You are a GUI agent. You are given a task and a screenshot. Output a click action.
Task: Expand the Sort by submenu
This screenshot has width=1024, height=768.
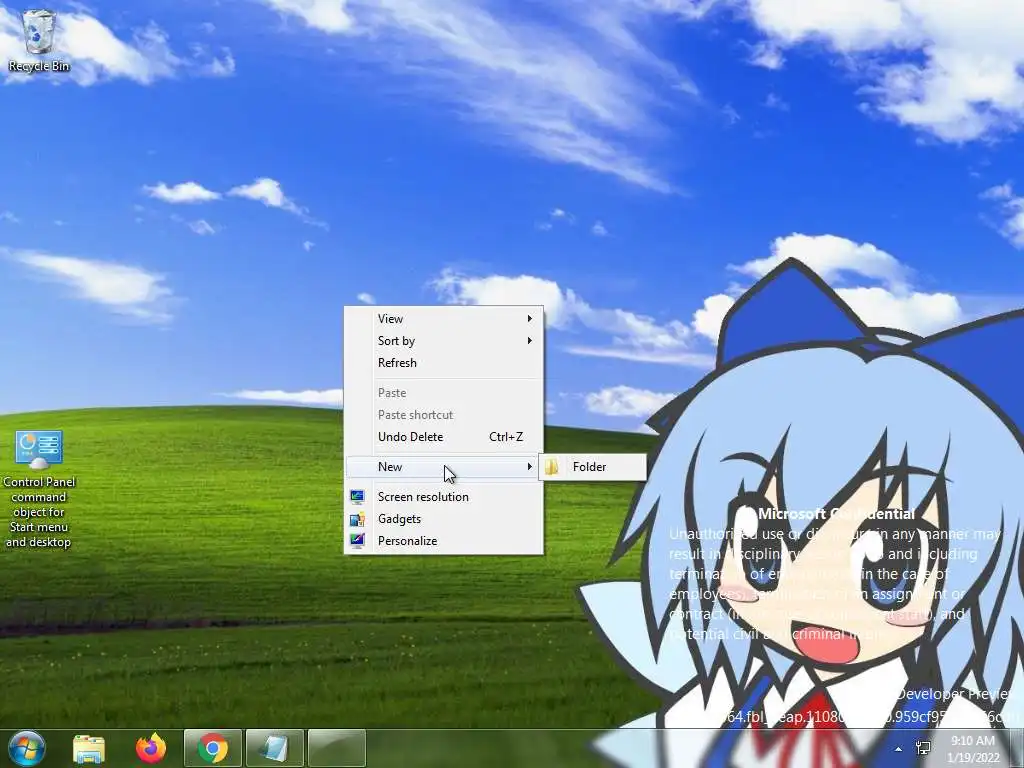[444, 341]
